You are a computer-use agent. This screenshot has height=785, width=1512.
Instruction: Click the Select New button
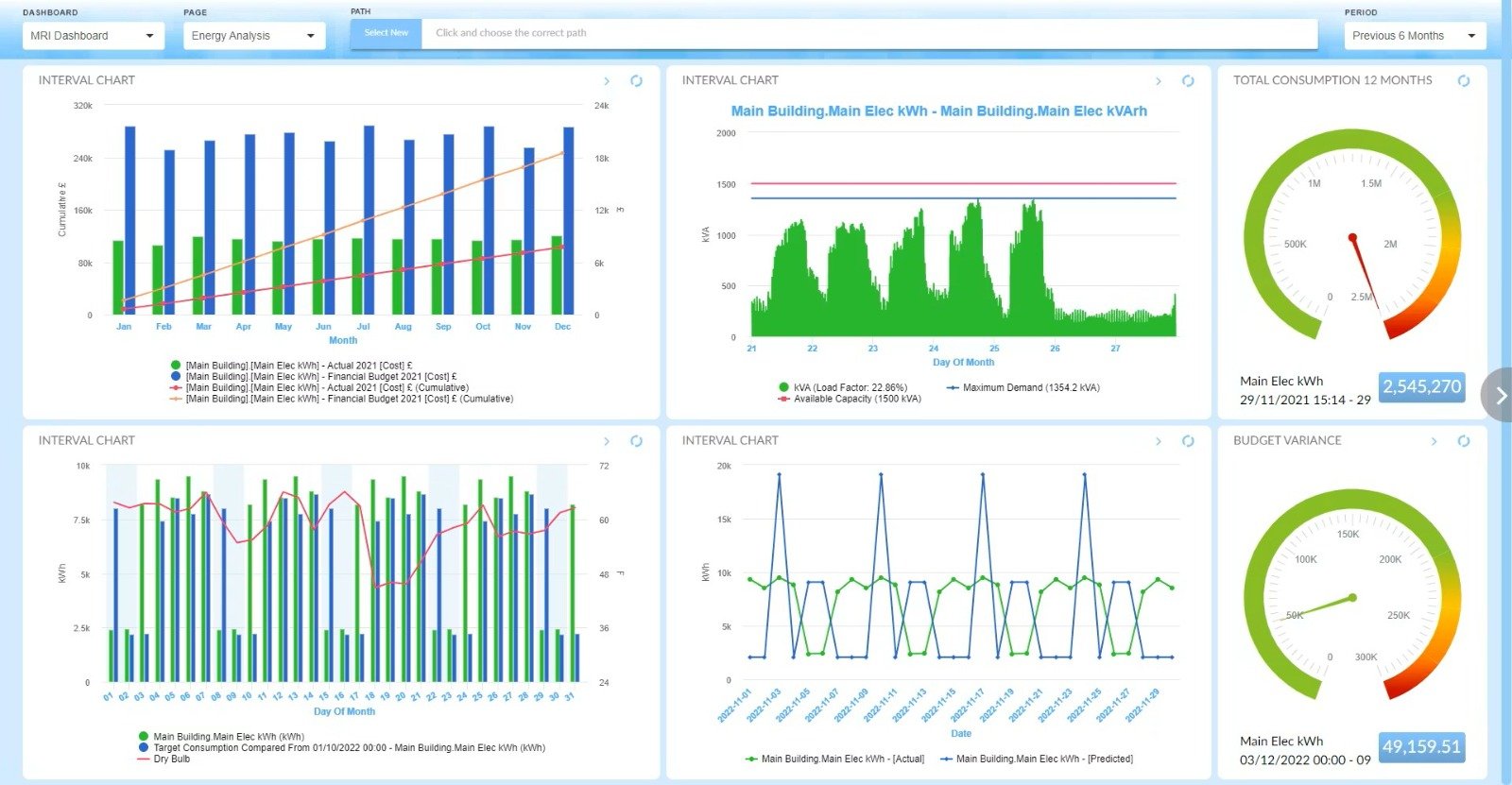(x=386, y=33)
